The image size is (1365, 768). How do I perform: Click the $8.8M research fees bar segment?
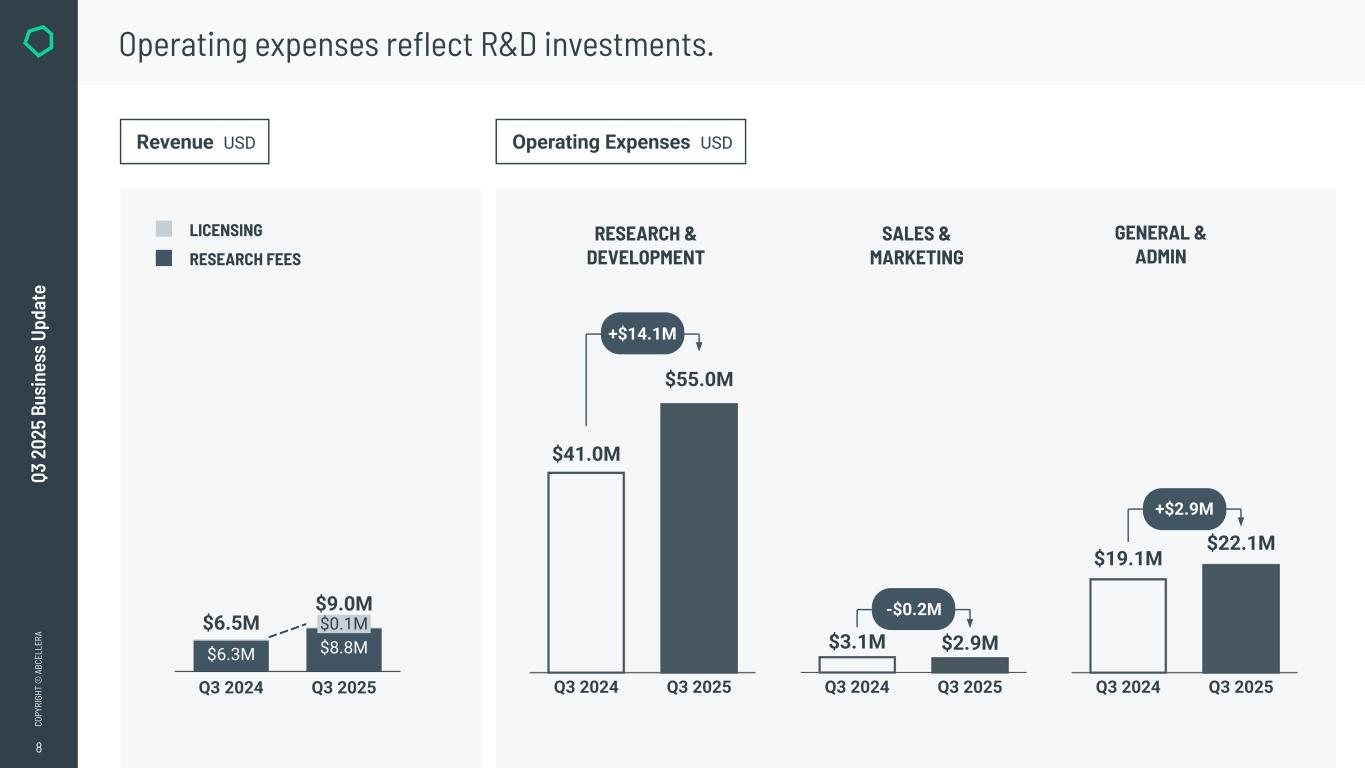pyautogui.click(x=344, y=650)
